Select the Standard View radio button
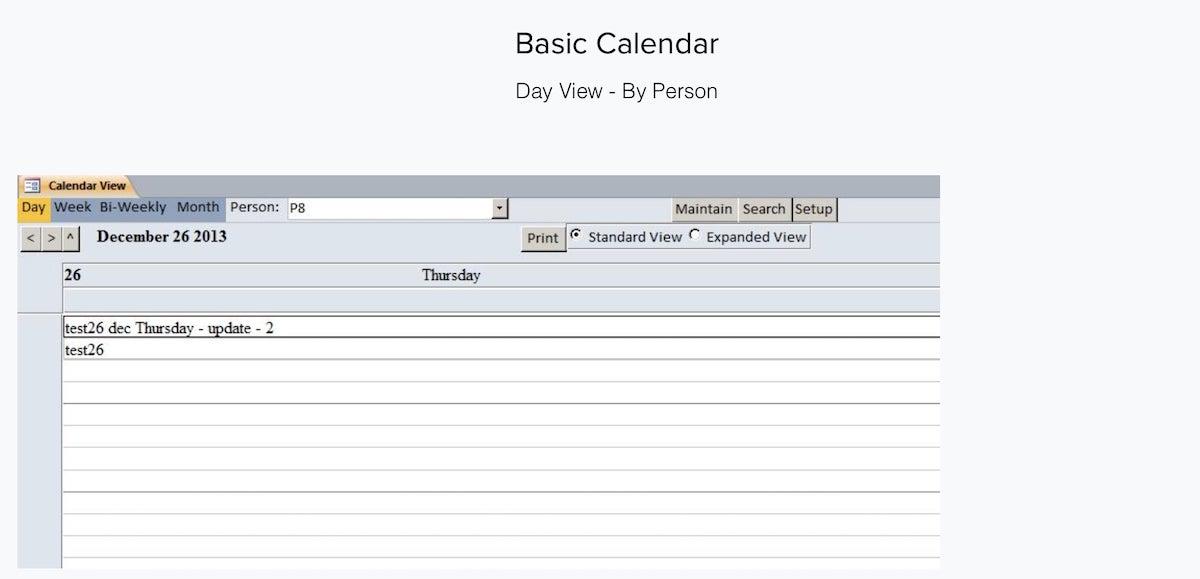Screen dimensions: 1200x579 click(x=576, y=236)
